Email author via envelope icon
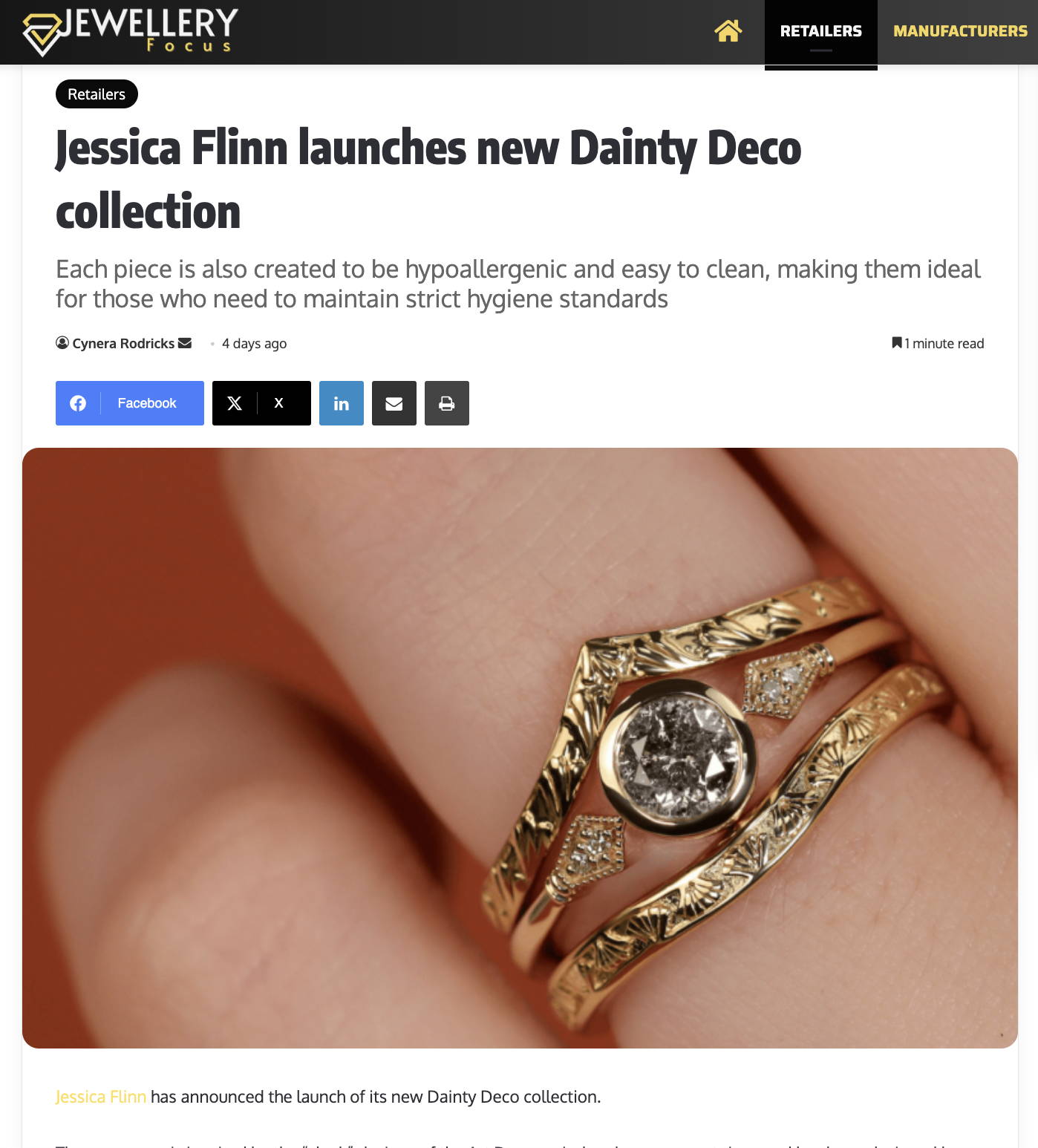1038x1148 pixels. tap(185, 343)
